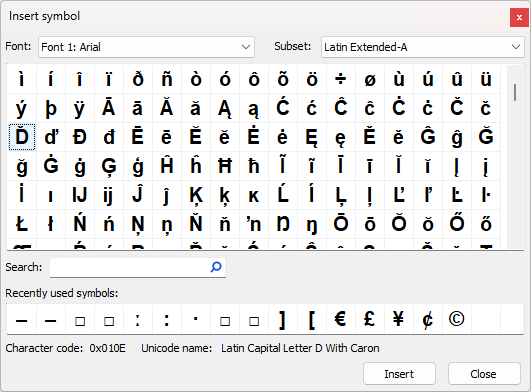Image resolution: width=531 pixels, height=392 pixels.
Task: Select the Ő (O double acute) symbol
Action: (x=457, y=224)
